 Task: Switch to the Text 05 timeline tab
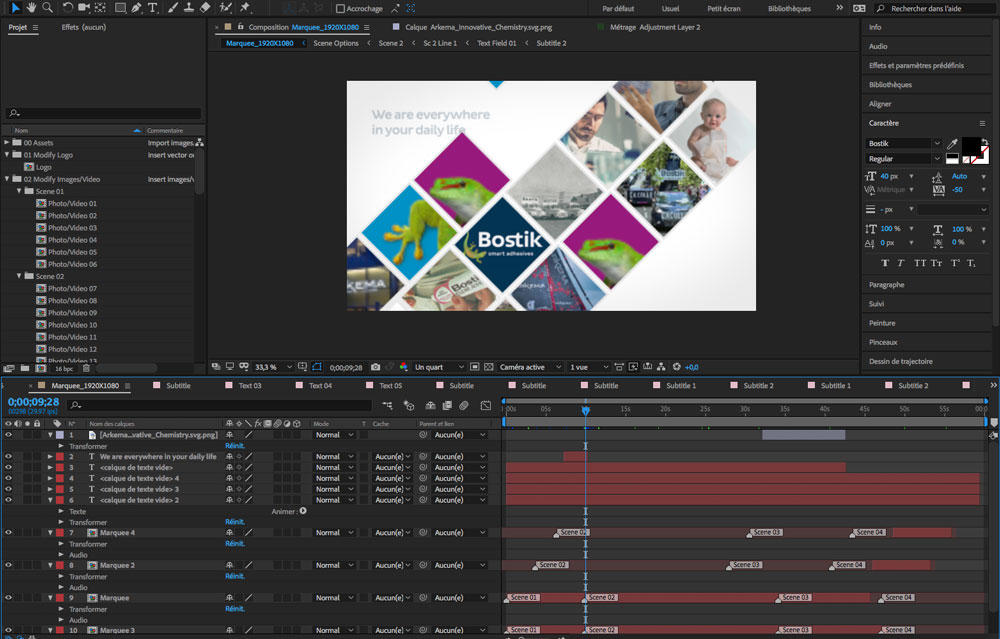pos(390,386)
